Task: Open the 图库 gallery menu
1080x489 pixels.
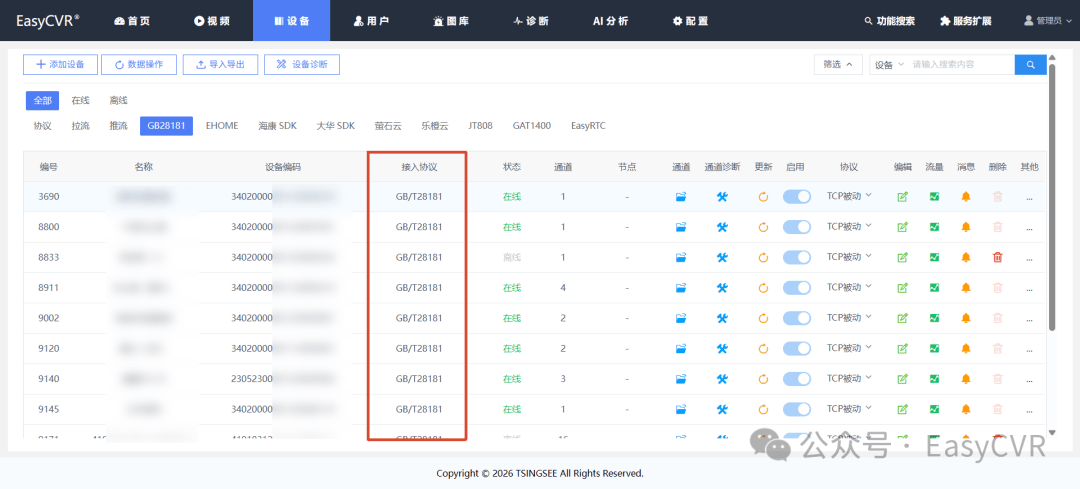Action: [451, 21]
